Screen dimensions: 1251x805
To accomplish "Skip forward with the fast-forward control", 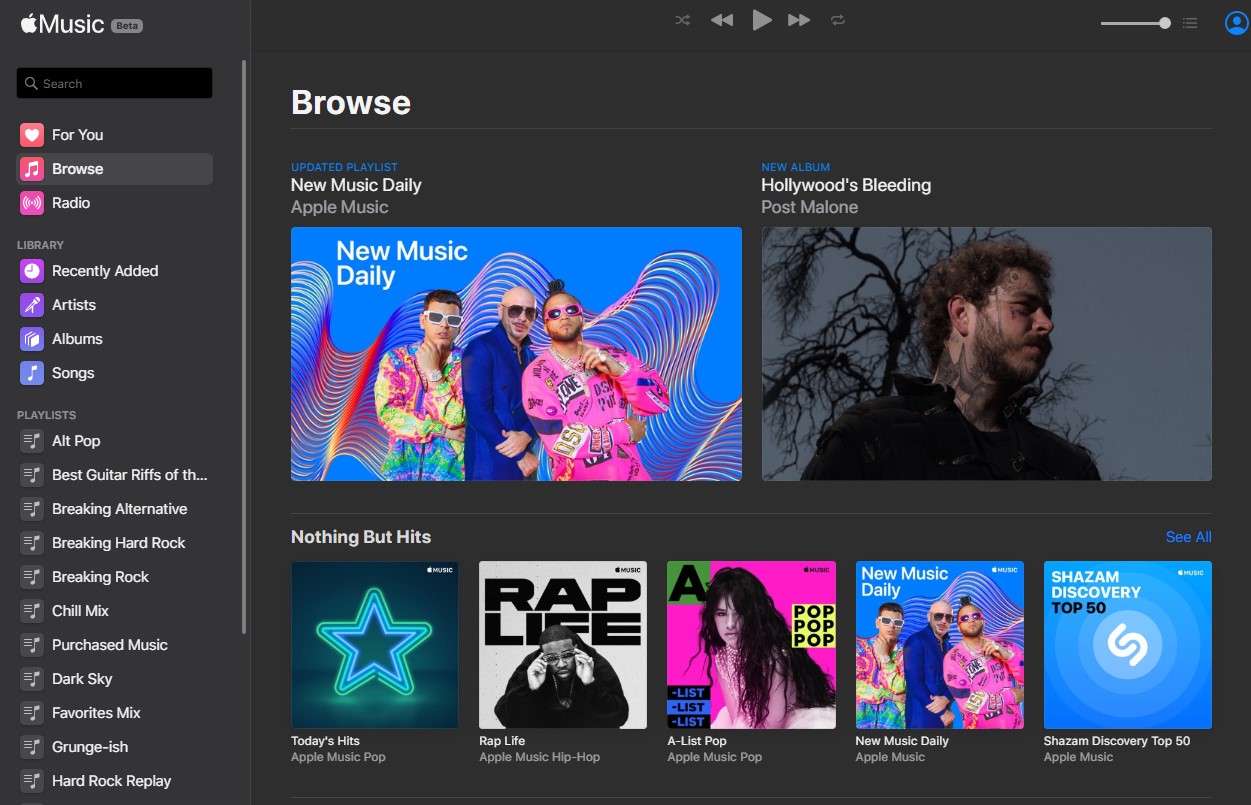I will (x=799, y=19).
